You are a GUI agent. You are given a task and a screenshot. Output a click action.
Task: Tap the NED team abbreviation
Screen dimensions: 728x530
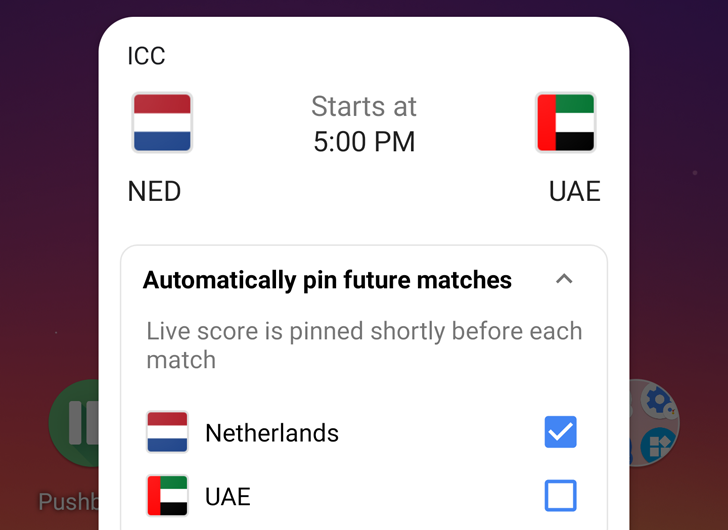[154, 191]
